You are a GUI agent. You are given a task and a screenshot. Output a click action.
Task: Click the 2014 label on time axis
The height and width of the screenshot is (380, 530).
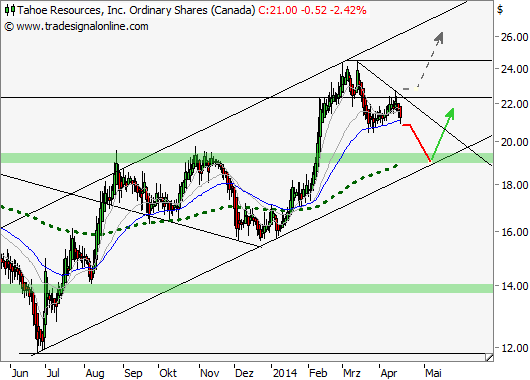click(x=285, y=373)
